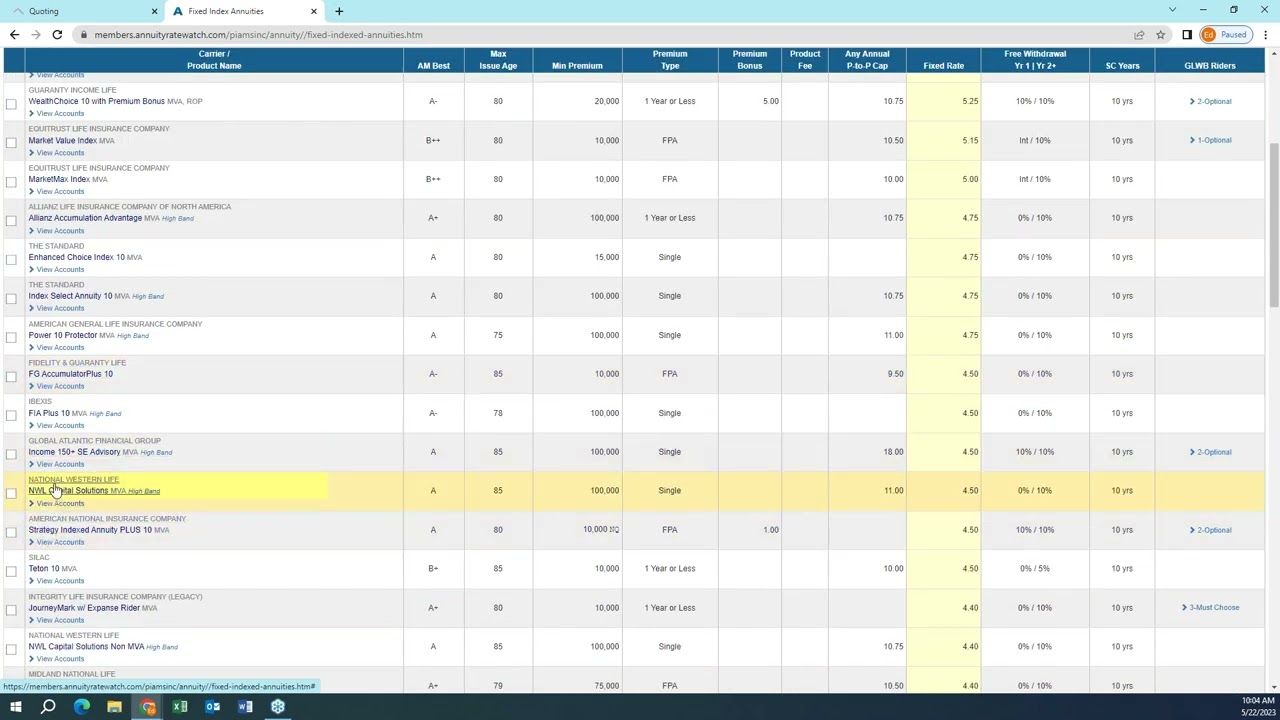Open 2-Optional GLWB rider for Income 150+ SE

[x=1211, y=452]
